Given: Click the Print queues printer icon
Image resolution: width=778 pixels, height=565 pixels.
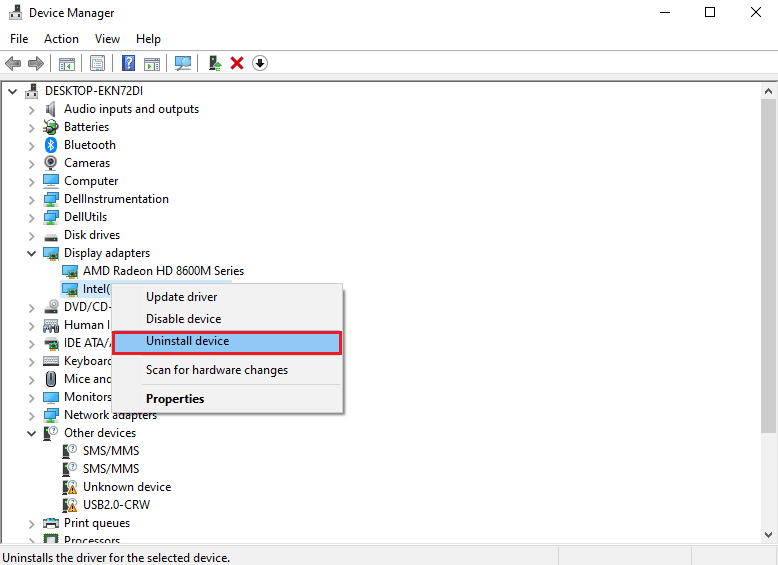Looking at the screenshot, I should coord(51,523).
